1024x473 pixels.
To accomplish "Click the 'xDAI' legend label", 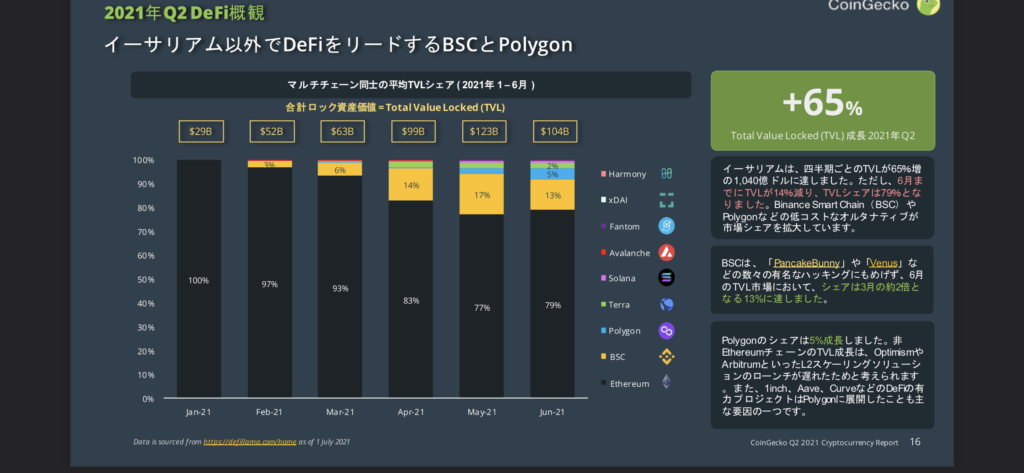I will [618, 201].
